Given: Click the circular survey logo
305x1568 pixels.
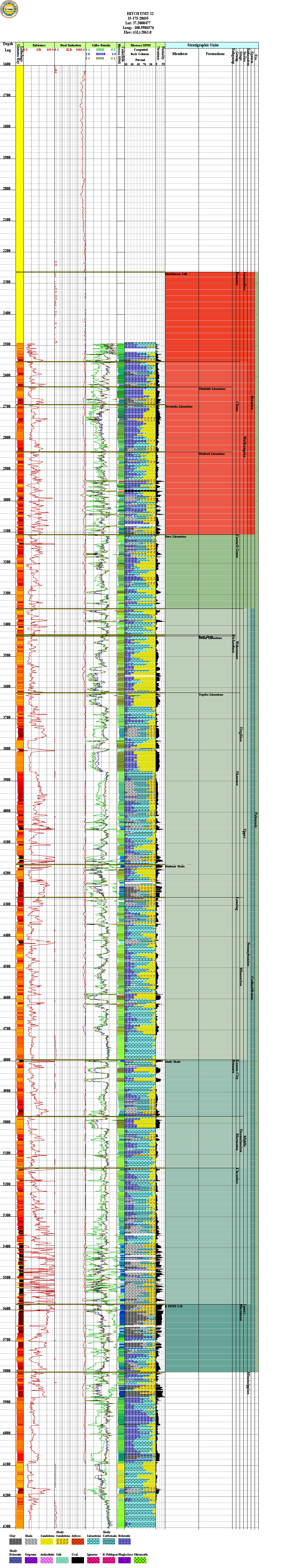Looking at the screenshot, I should coord(8,8).
